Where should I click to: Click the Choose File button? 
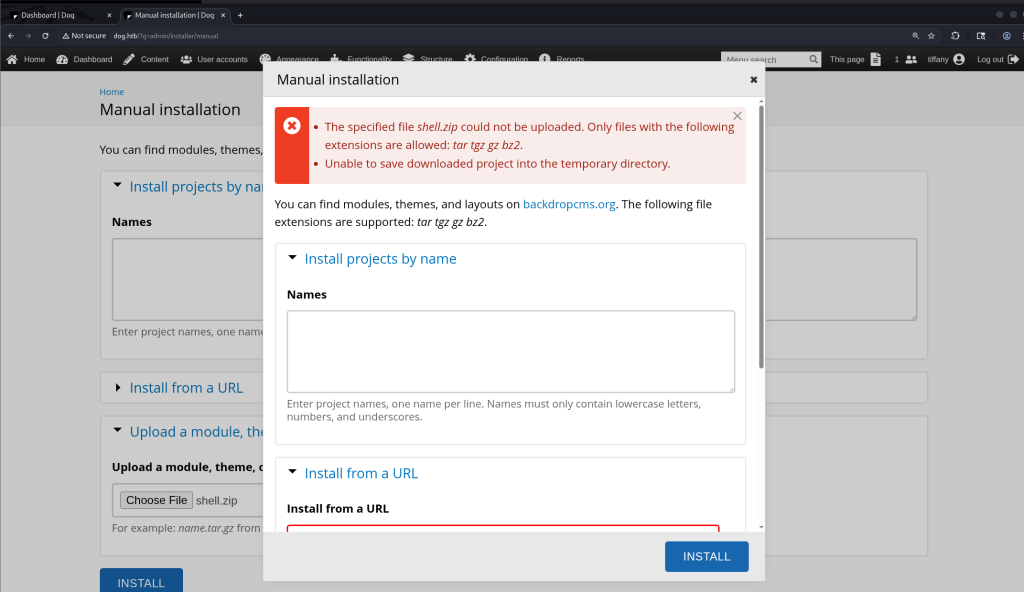156,500
